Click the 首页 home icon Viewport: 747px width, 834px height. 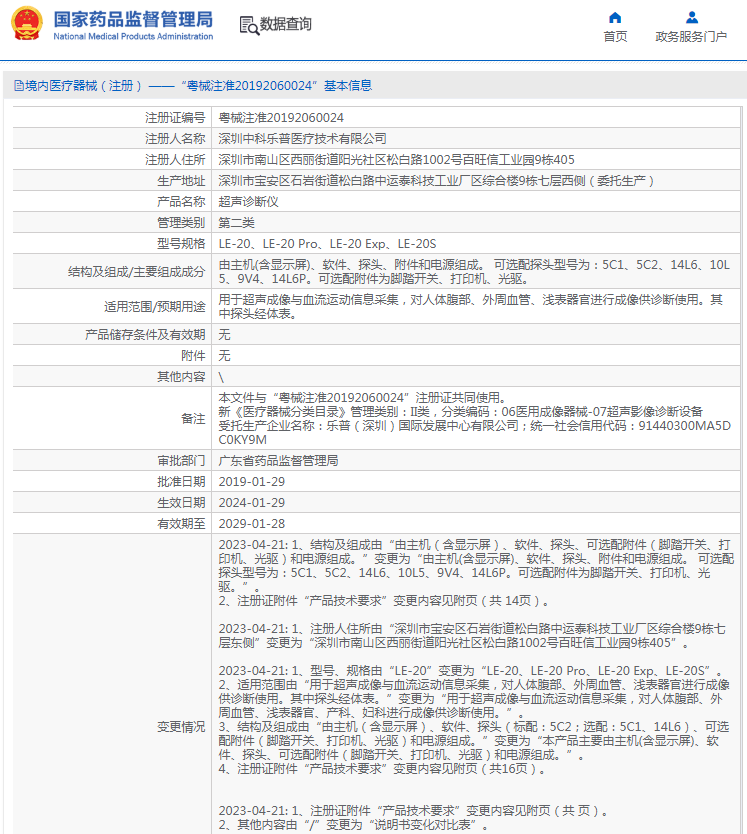pyautogui.click(x=615, y=18)
